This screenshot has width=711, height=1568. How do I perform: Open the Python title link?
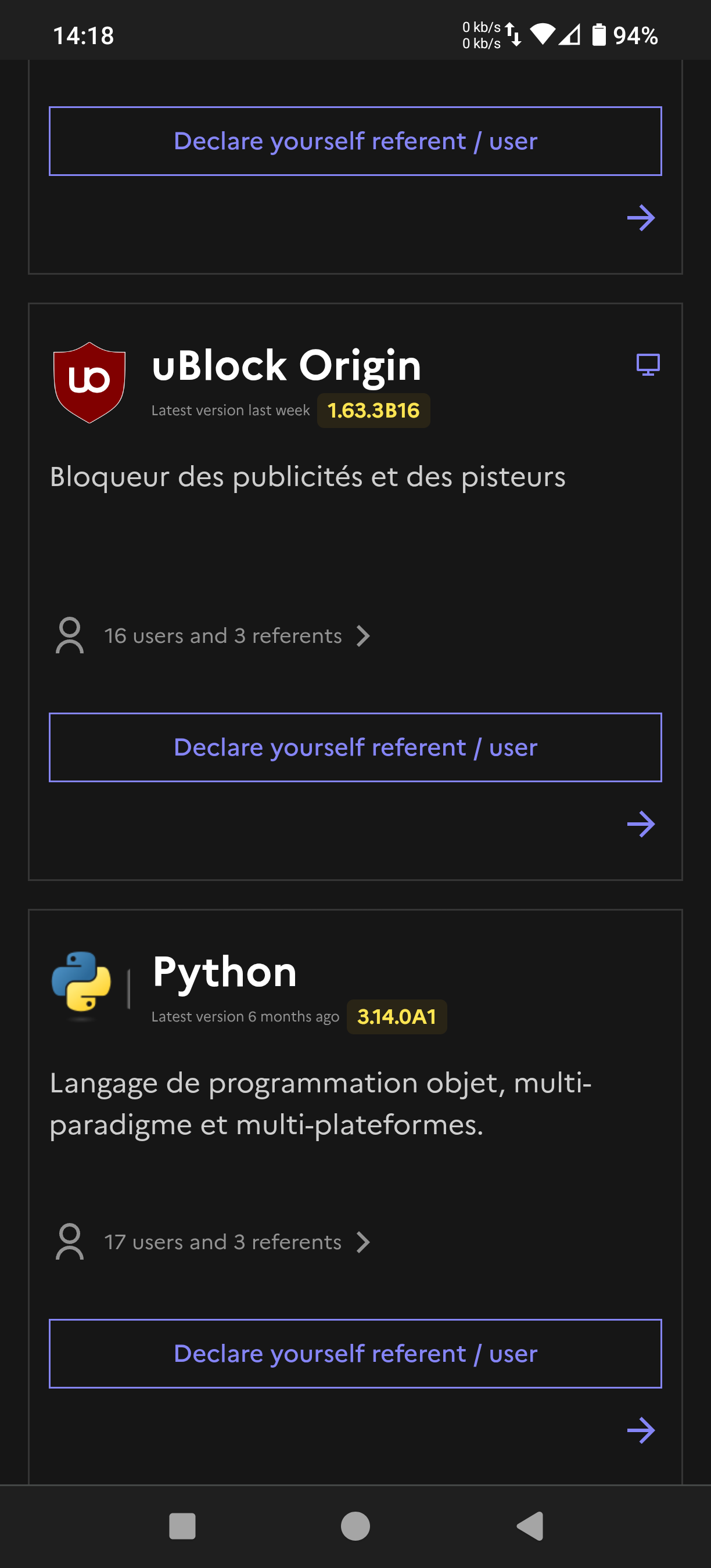225,972
